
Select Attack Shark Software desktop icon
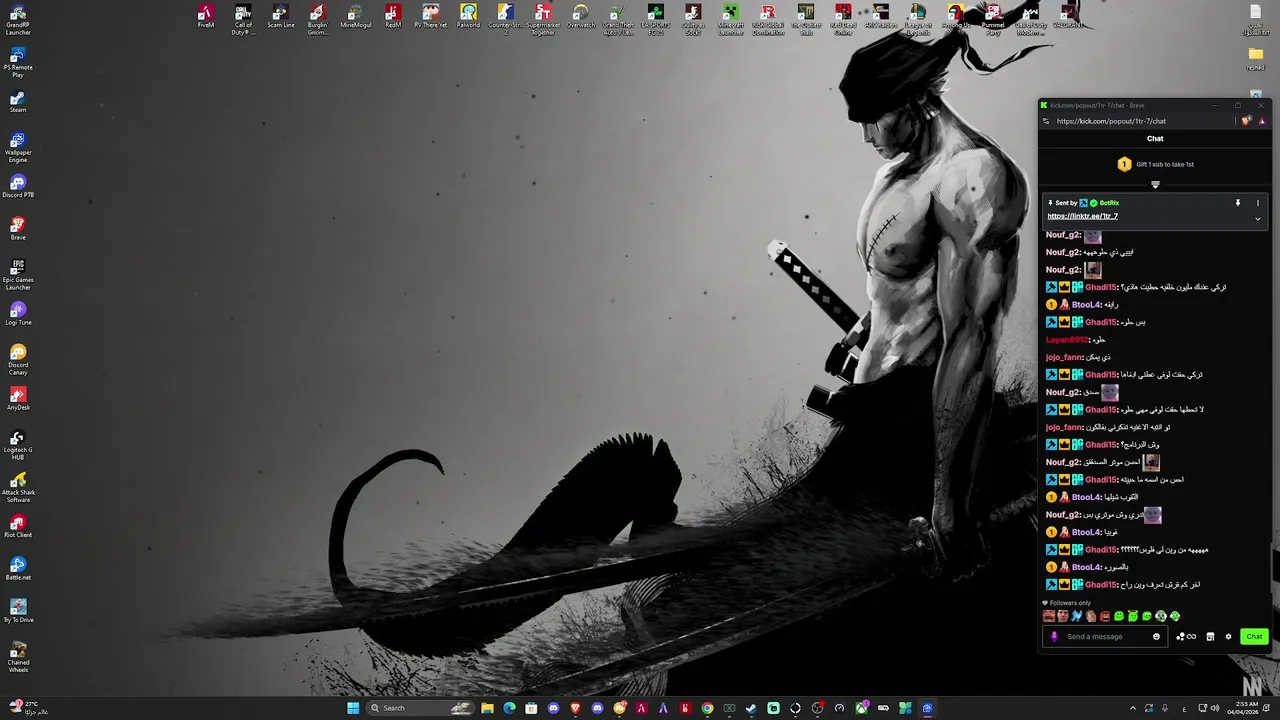coord(18,488)
